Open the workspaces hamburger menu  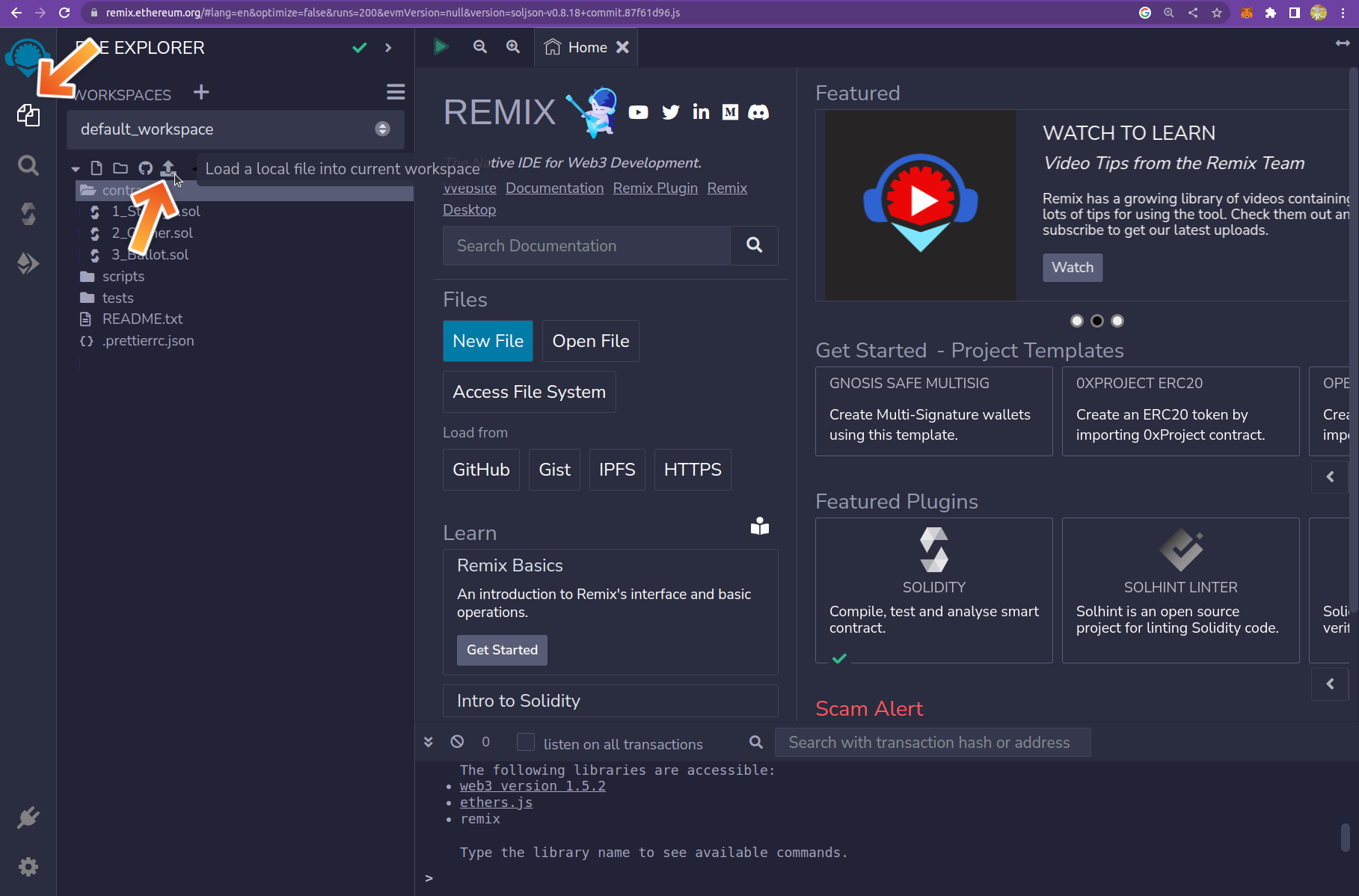pos(396,92)
